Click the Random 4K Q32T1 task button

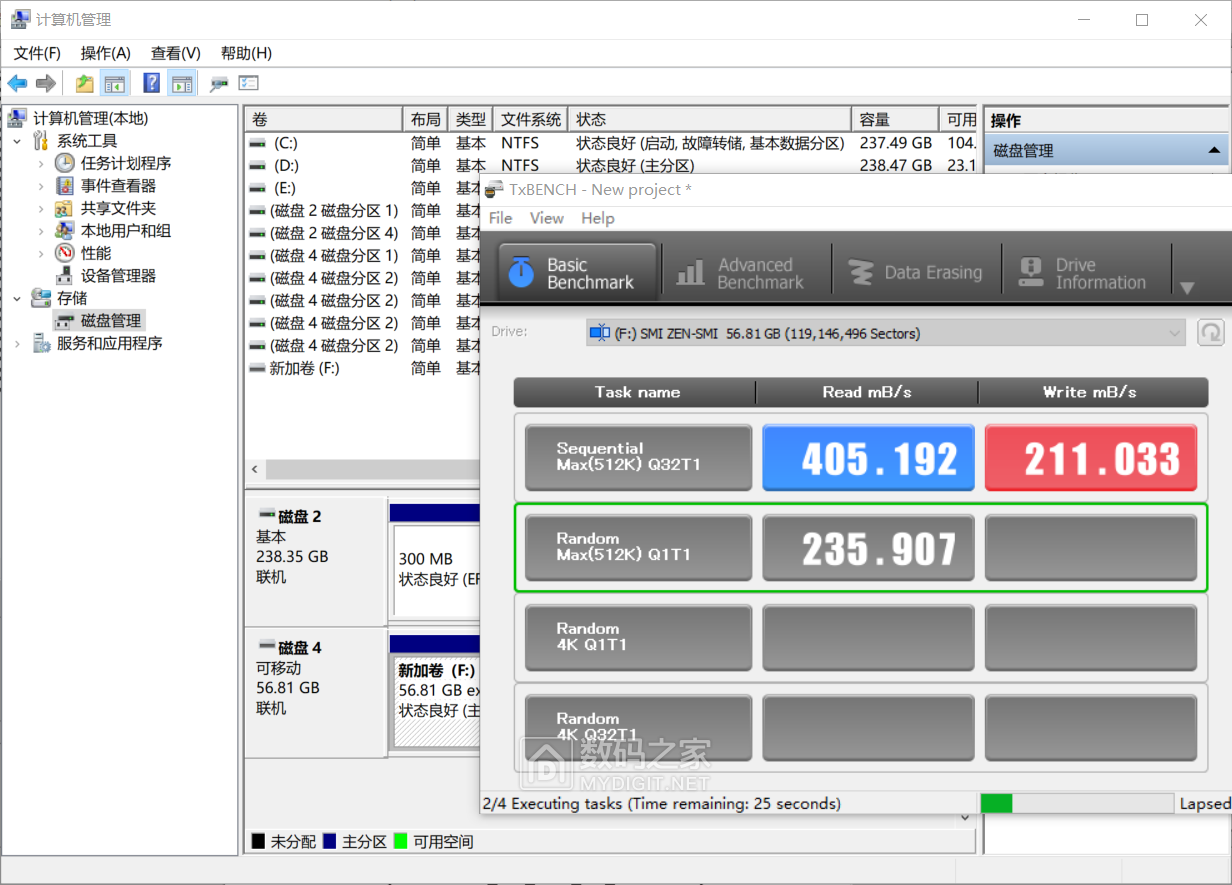(638, 728)
